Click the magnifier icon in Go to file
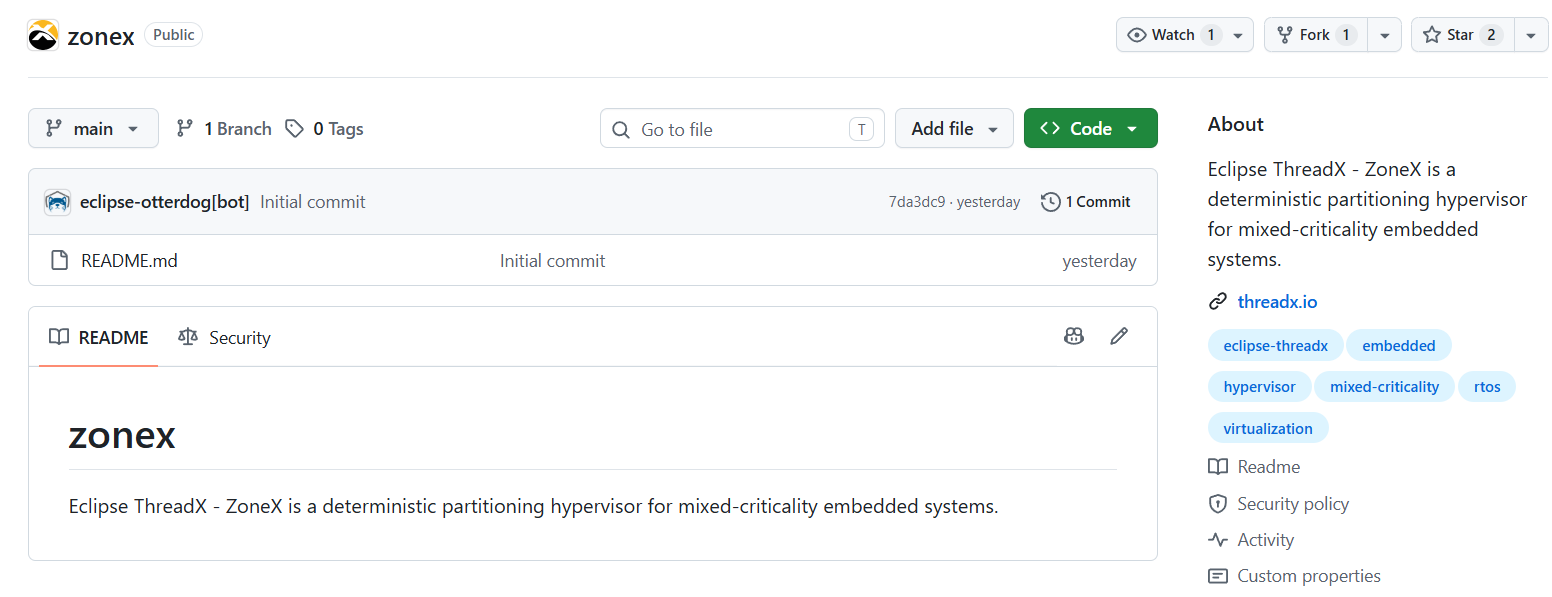The image size is (1552, 597). coord(621,130)
